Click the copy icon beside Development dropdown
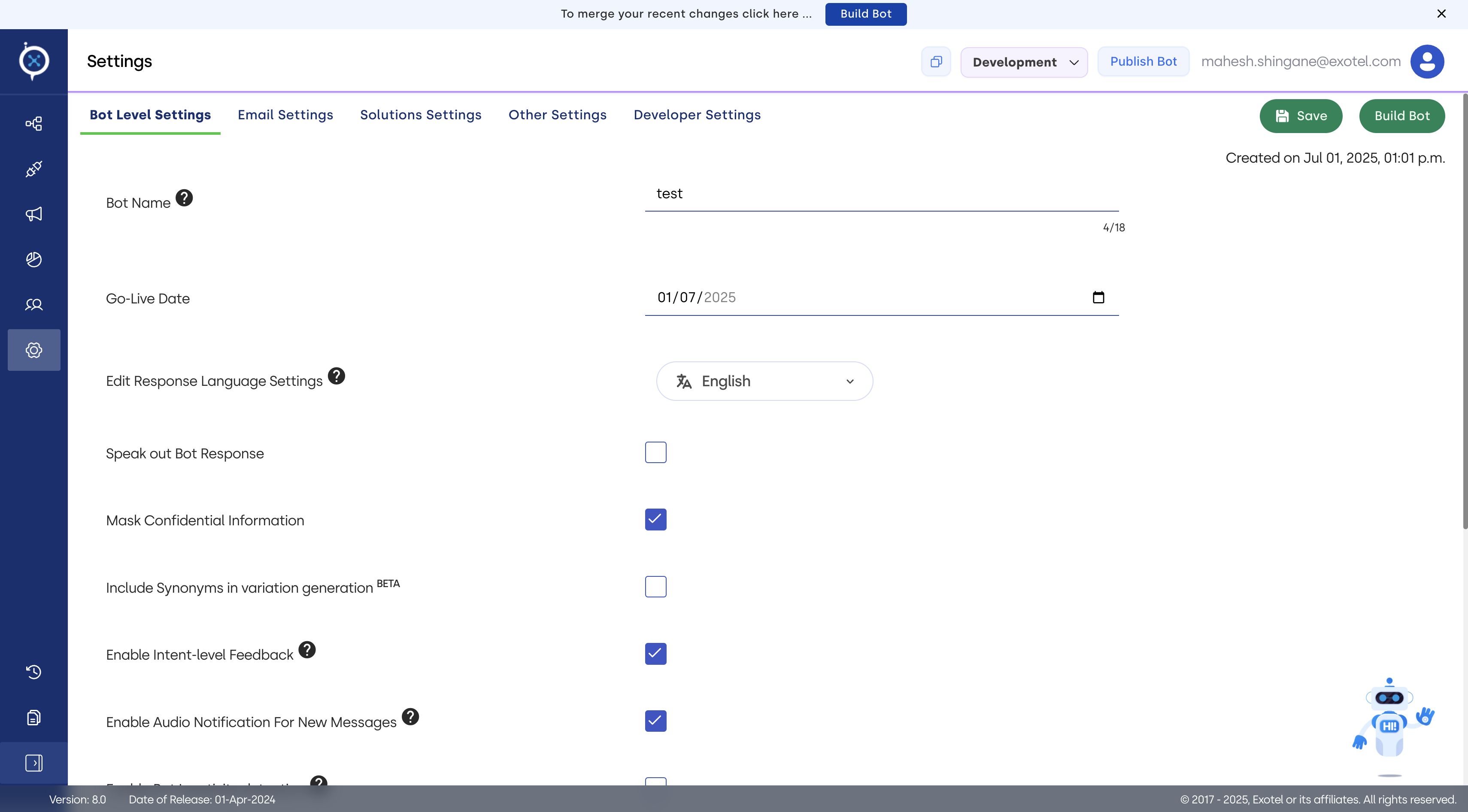1468x812 pixels. tap(936, 61)
